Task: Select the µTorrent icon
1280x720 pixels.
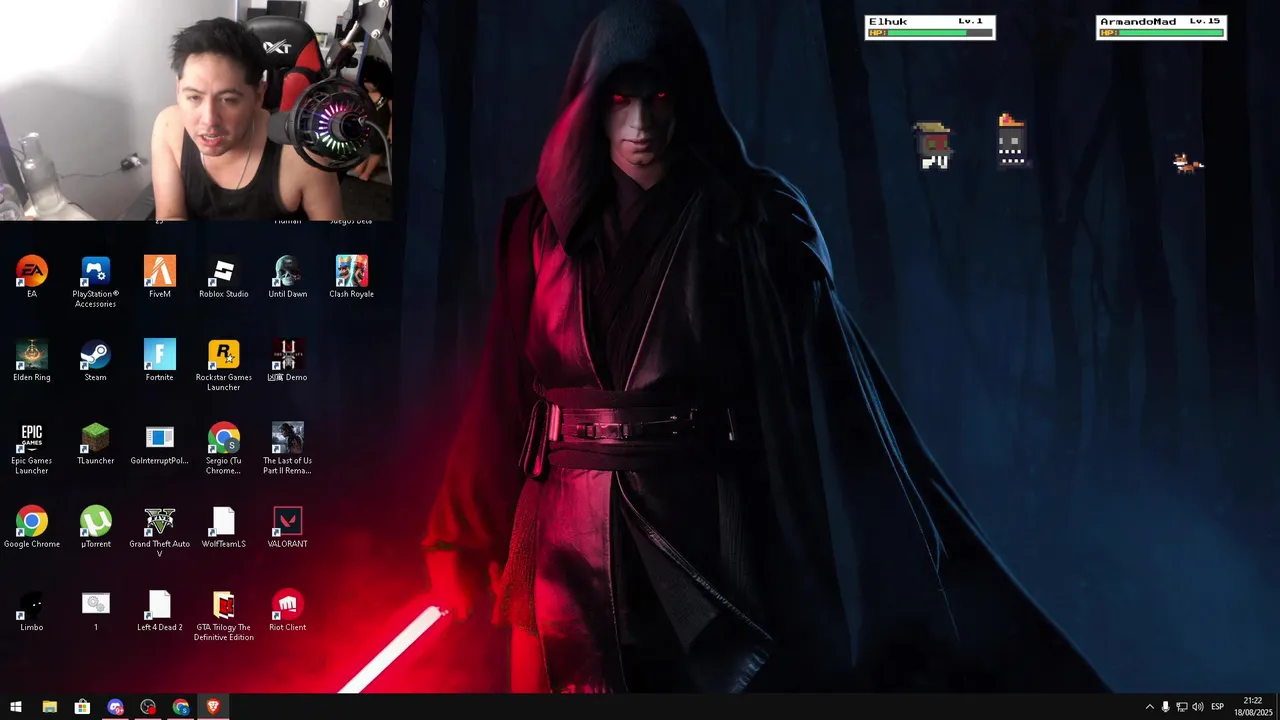Action: (96, 527)
